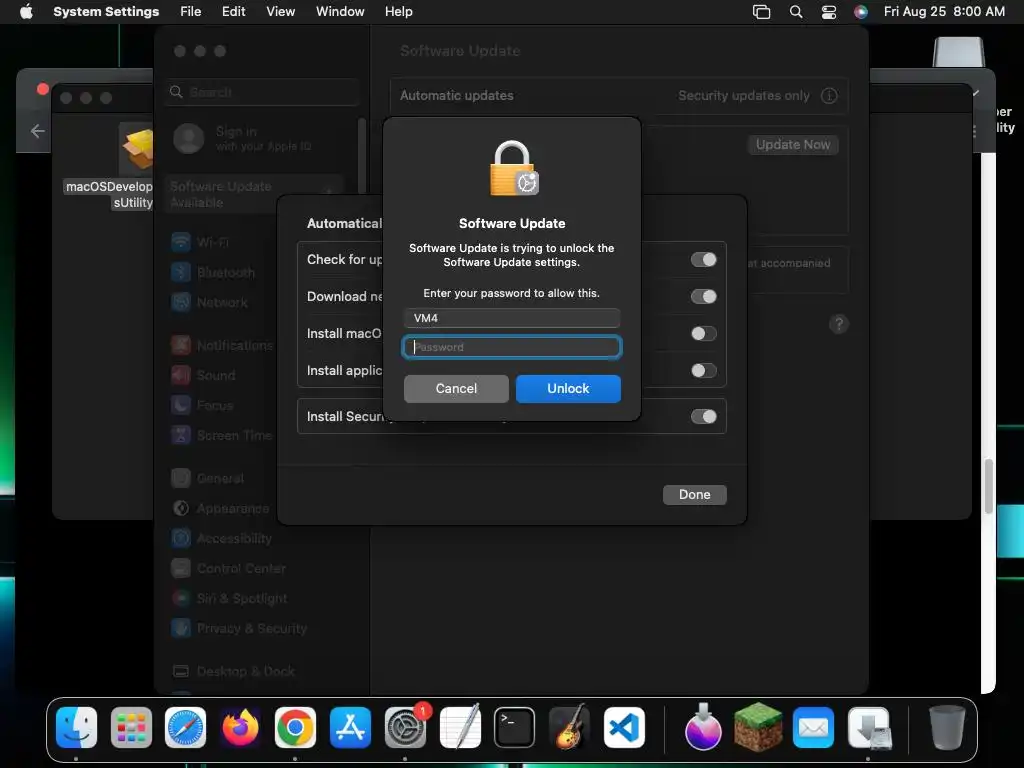This screenshot has height=768, width=1024.
Task: Open System Settings Dock icon
Action: (x=405, y=728)
